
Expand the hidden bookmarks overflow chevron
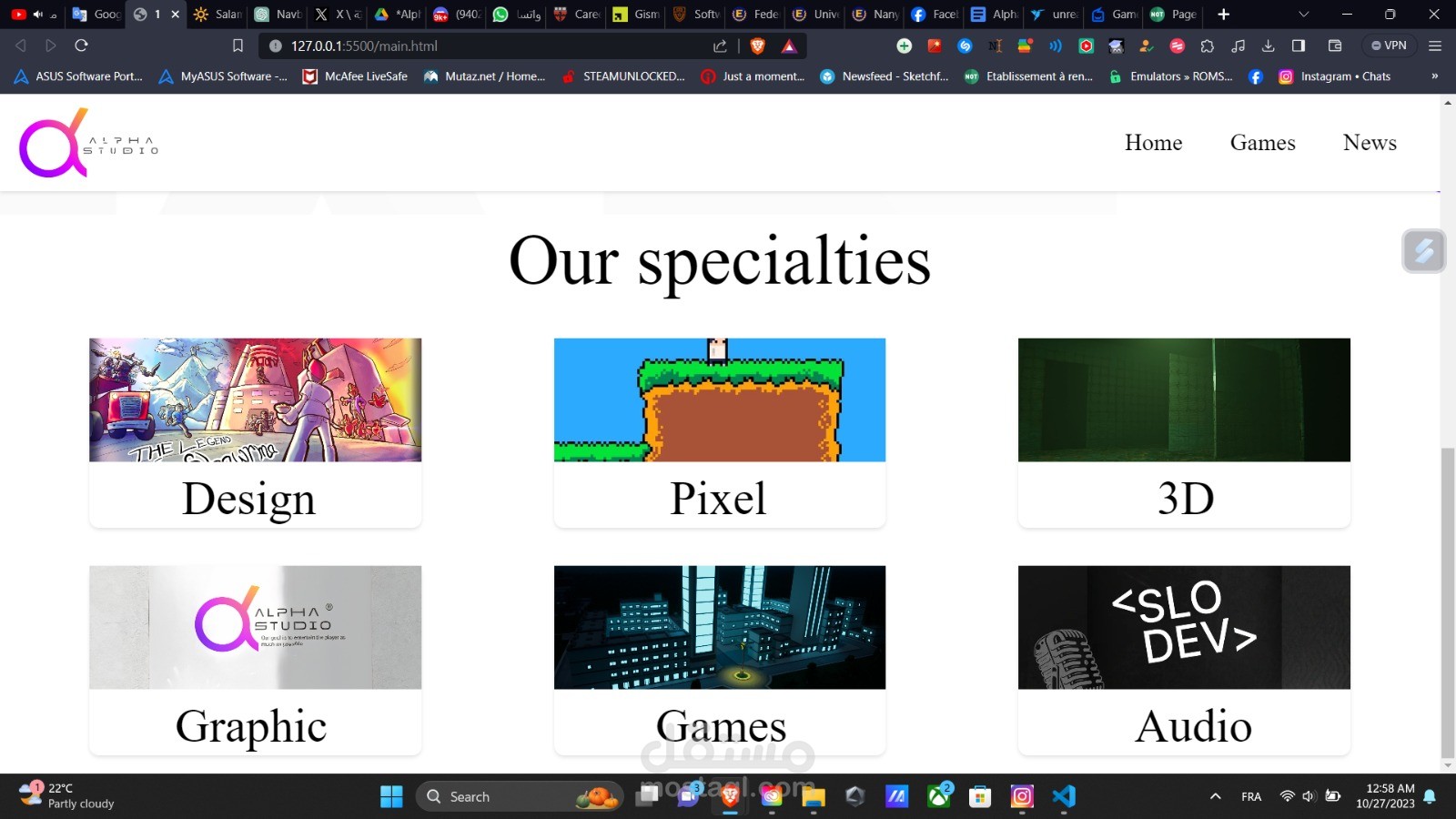click(1434, 76)
